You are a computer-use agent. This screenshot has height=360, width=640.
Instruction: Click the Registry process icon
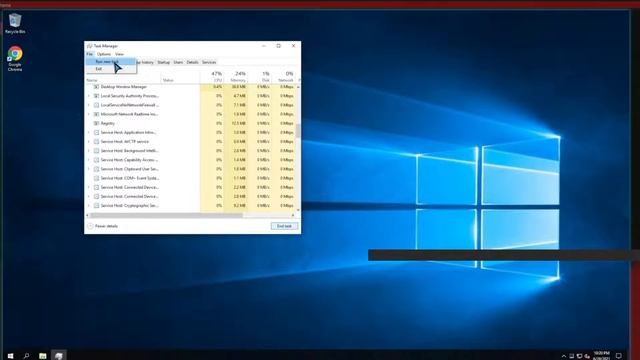(96, 123)
